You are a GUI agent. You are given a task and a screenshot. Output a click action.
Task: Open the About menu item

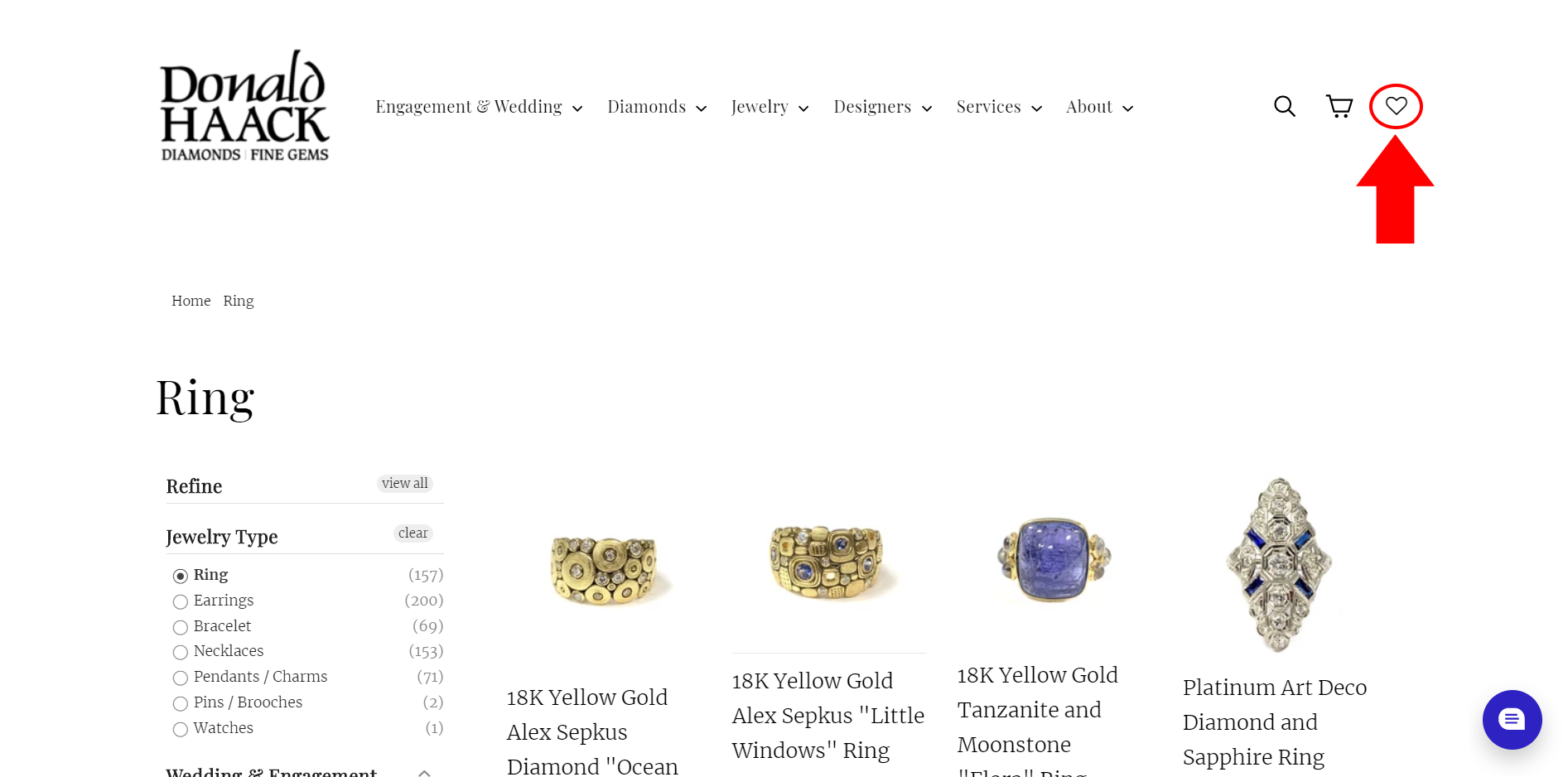pyautogui.click(x=1099, y=107)
